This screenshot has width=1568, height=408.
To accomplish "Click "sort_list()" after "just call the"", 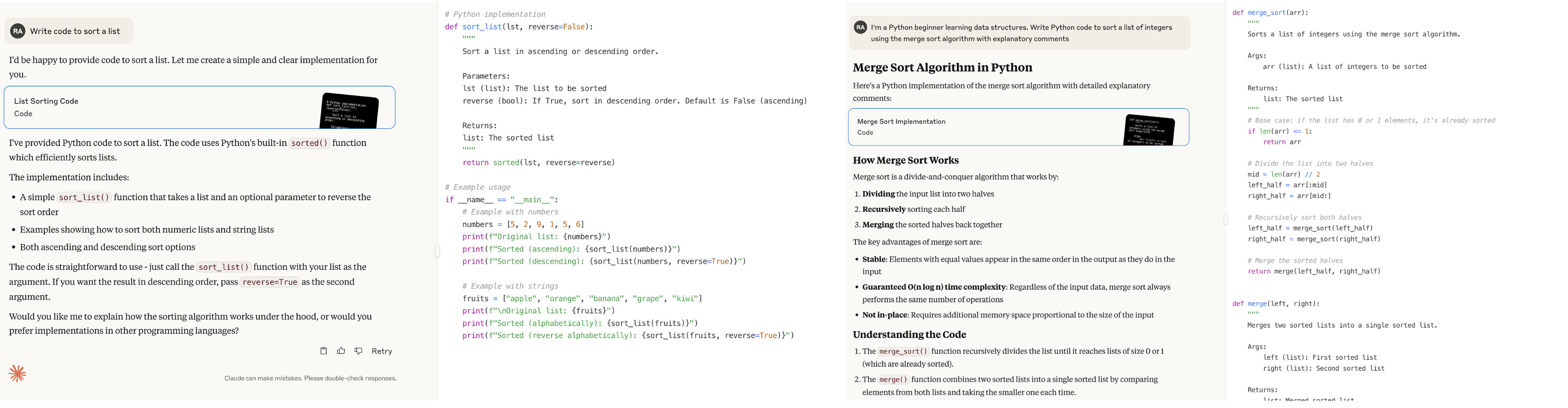I will point(224,268).
